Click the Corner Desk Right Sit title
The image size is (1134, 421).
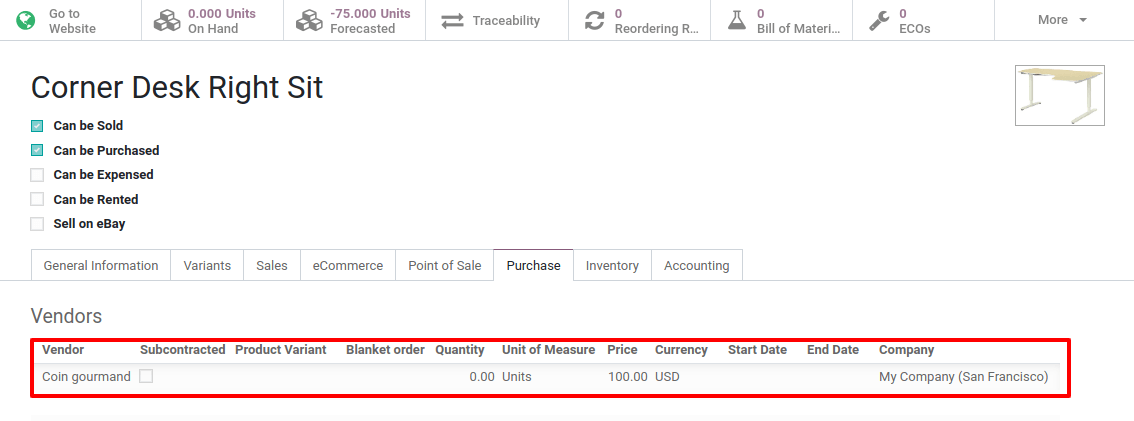(x=177, y=88)
